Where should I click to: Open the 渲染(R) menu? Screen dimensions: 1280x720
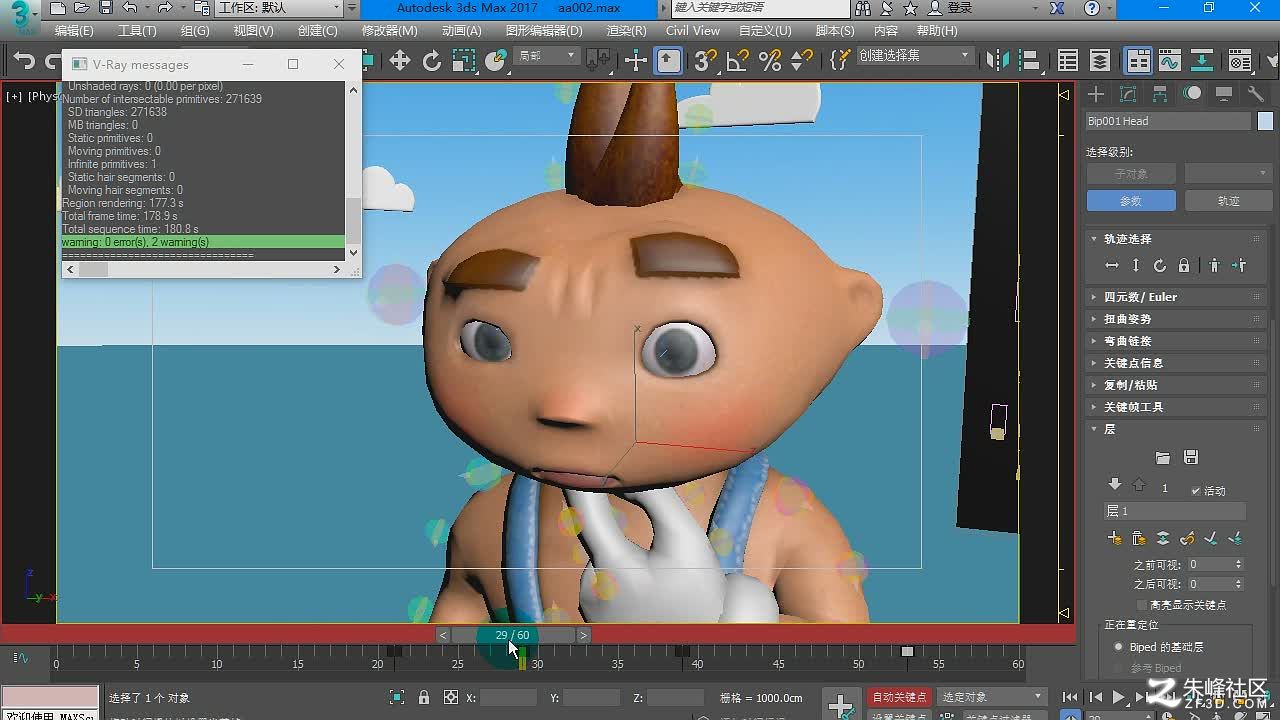tap(626, 31)
